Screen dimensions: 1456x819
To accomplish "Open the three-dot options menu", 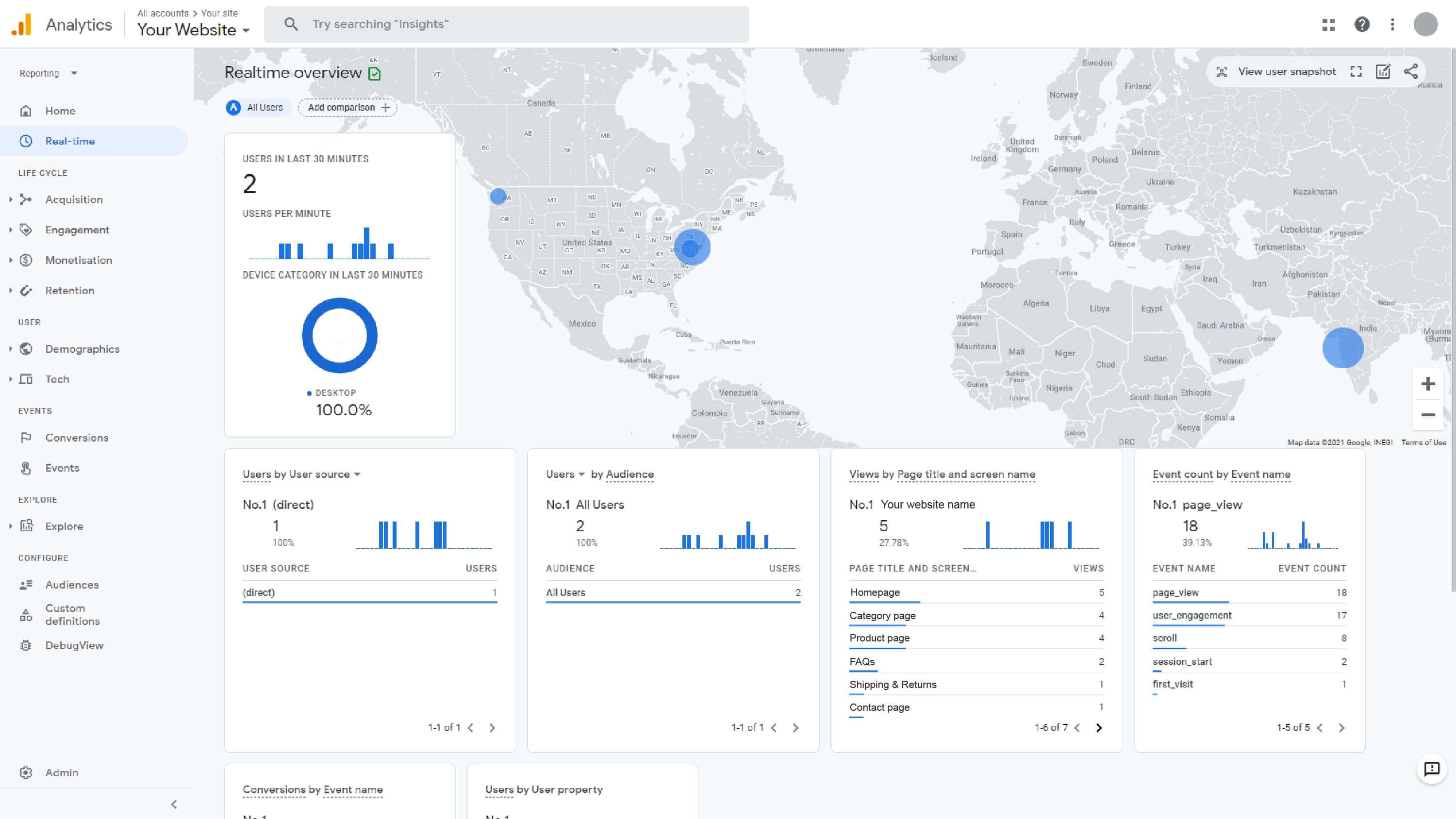I will coord(1392,24).
